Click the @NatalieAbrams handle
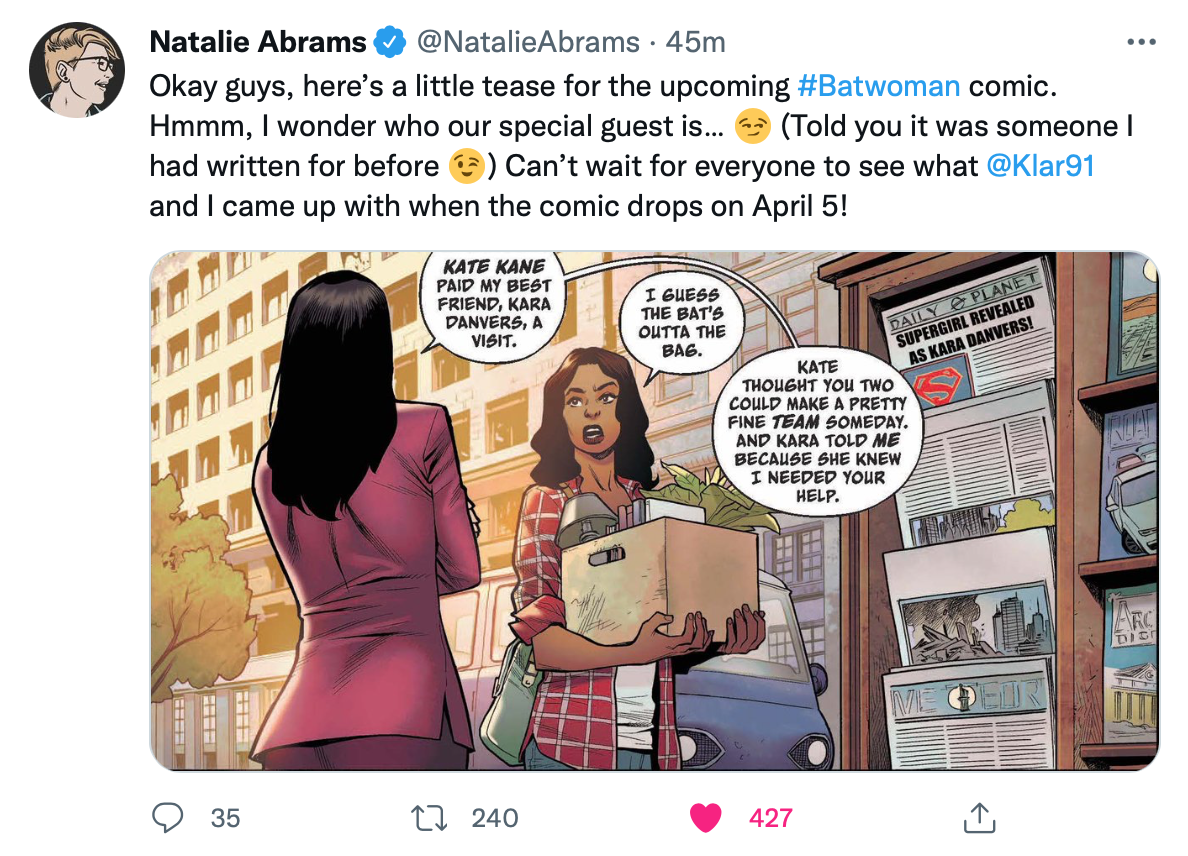Screen dimensions: 1188x856 528,42
